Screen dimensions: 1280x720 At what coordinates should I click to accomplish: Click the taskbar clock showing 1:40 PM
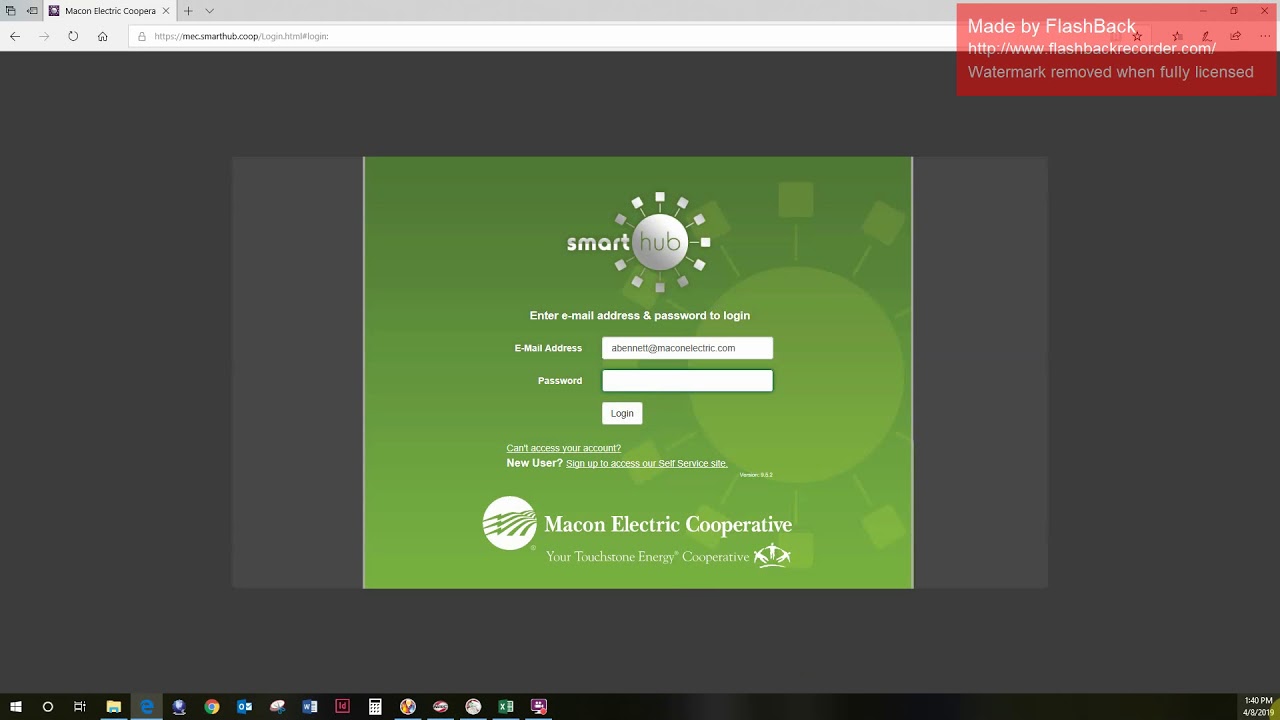[x=1258, y=706]
